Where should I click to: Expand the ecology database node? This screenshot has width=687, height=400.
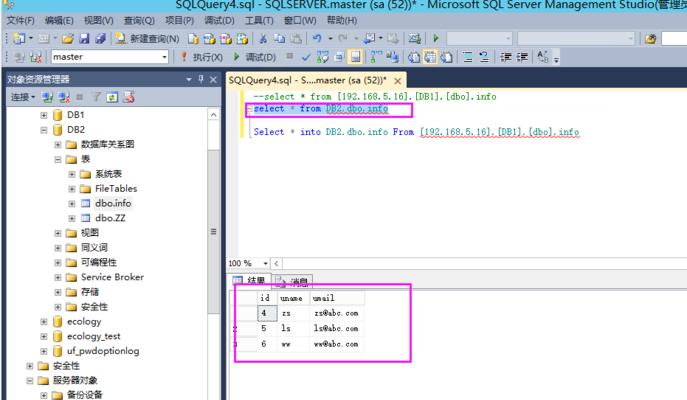[44, 322]
